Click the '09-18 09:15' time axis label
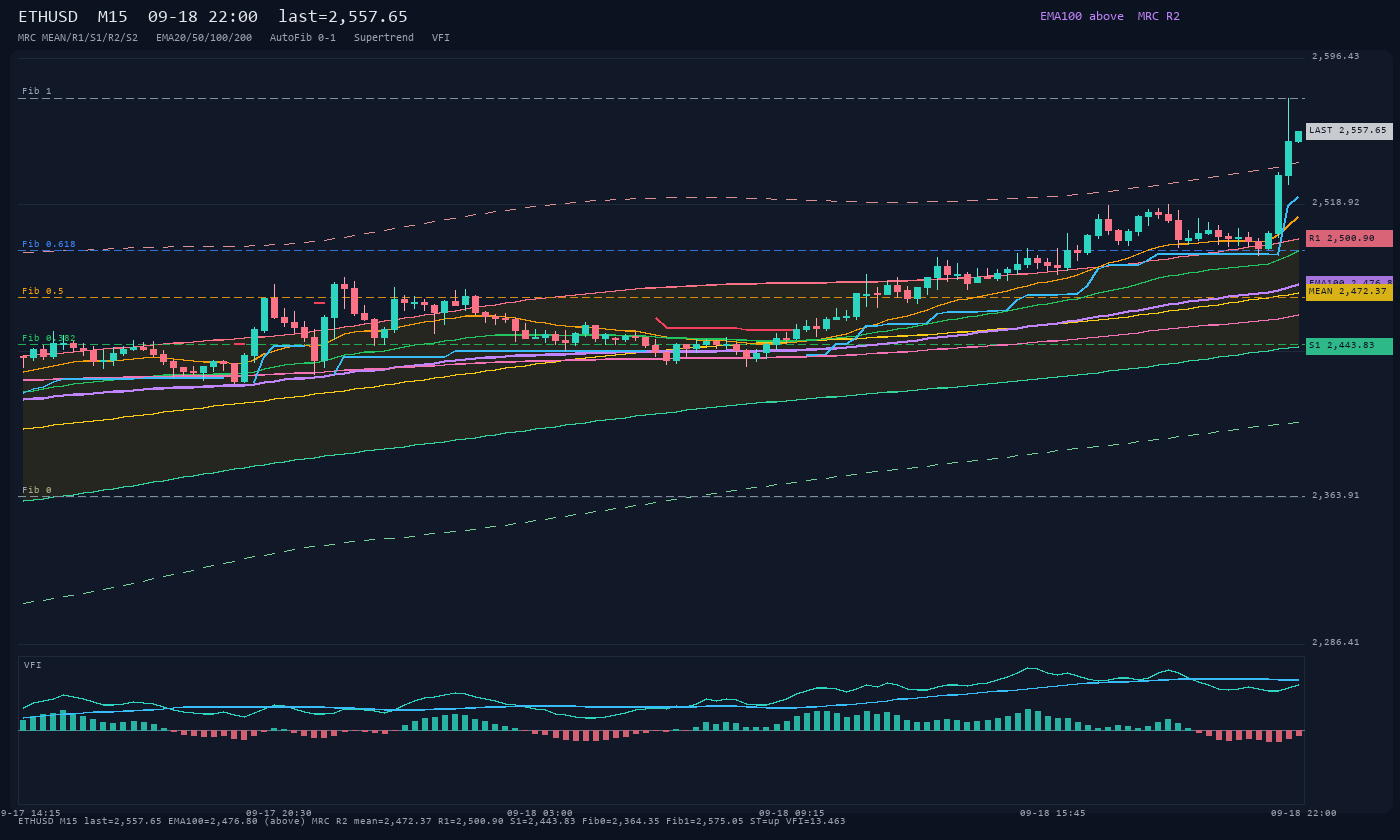Viewport: 1400px width, 840px height. pyautogui.click(x=792, y=813)
